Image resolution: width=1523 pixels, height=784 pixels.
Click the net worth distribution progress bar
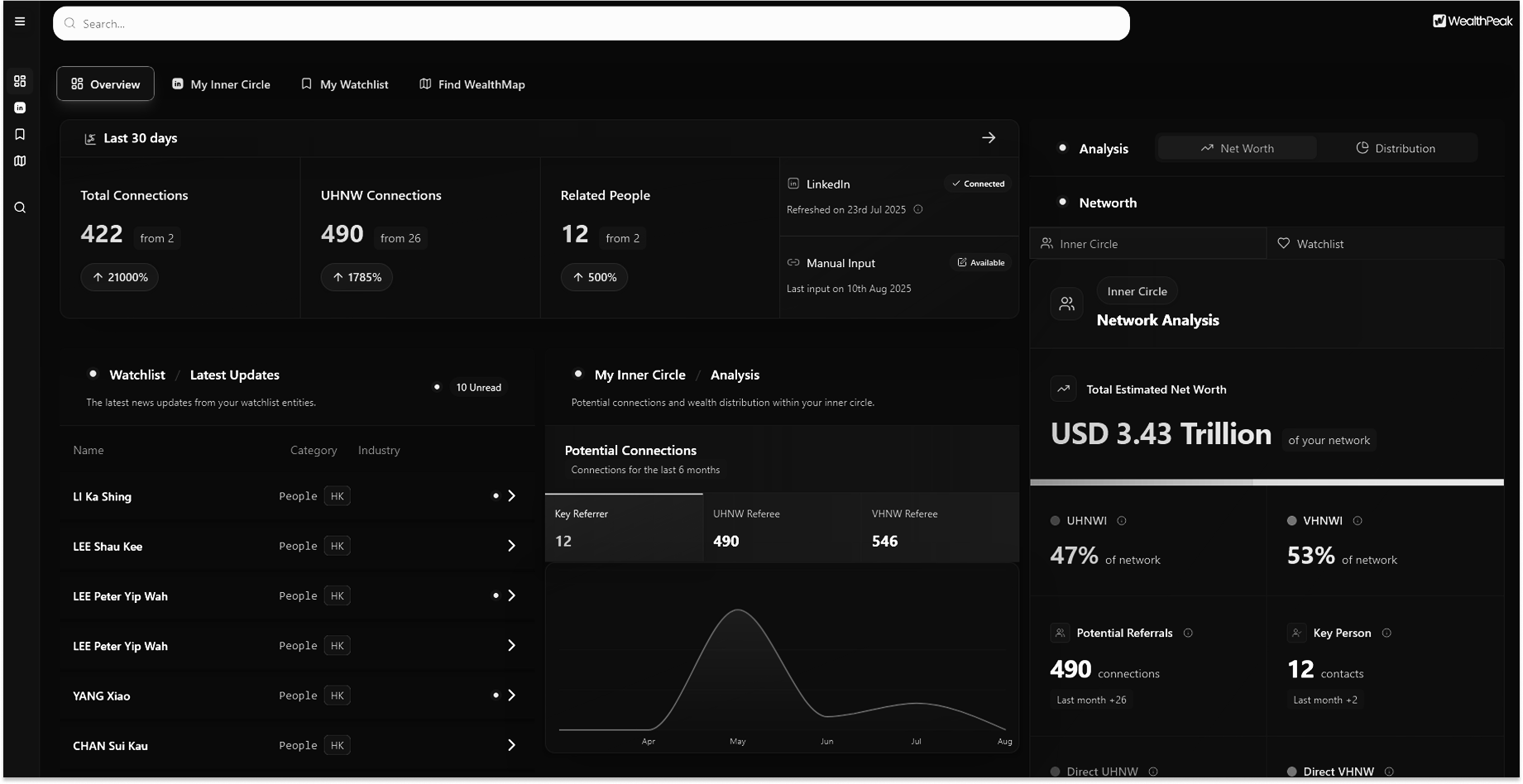point(1266,482)
